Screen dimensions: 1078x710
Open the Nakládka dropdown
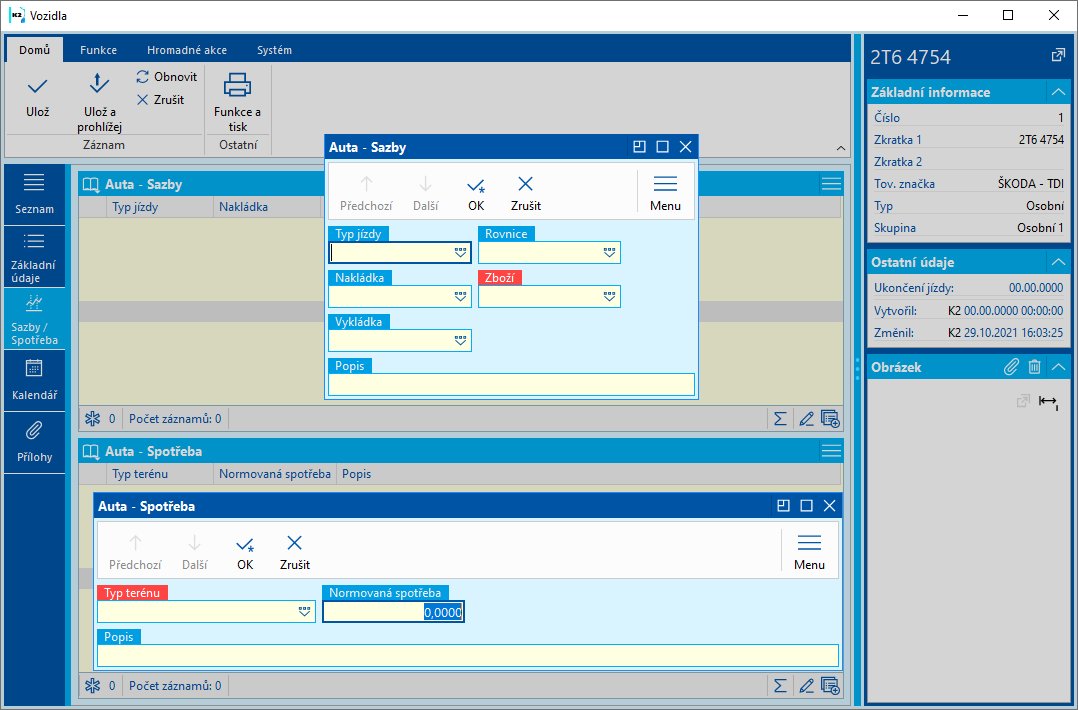click(x=460, y=297)
